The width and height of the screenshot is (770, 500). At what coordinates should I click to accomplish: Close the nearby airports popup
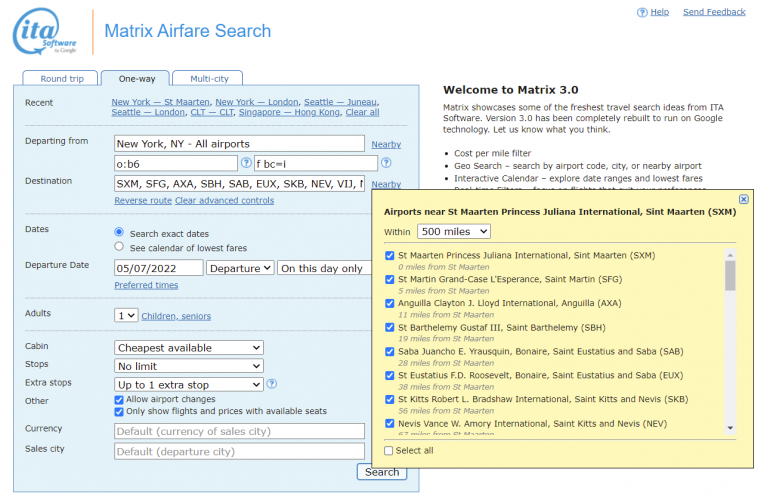tap(743, 199)
